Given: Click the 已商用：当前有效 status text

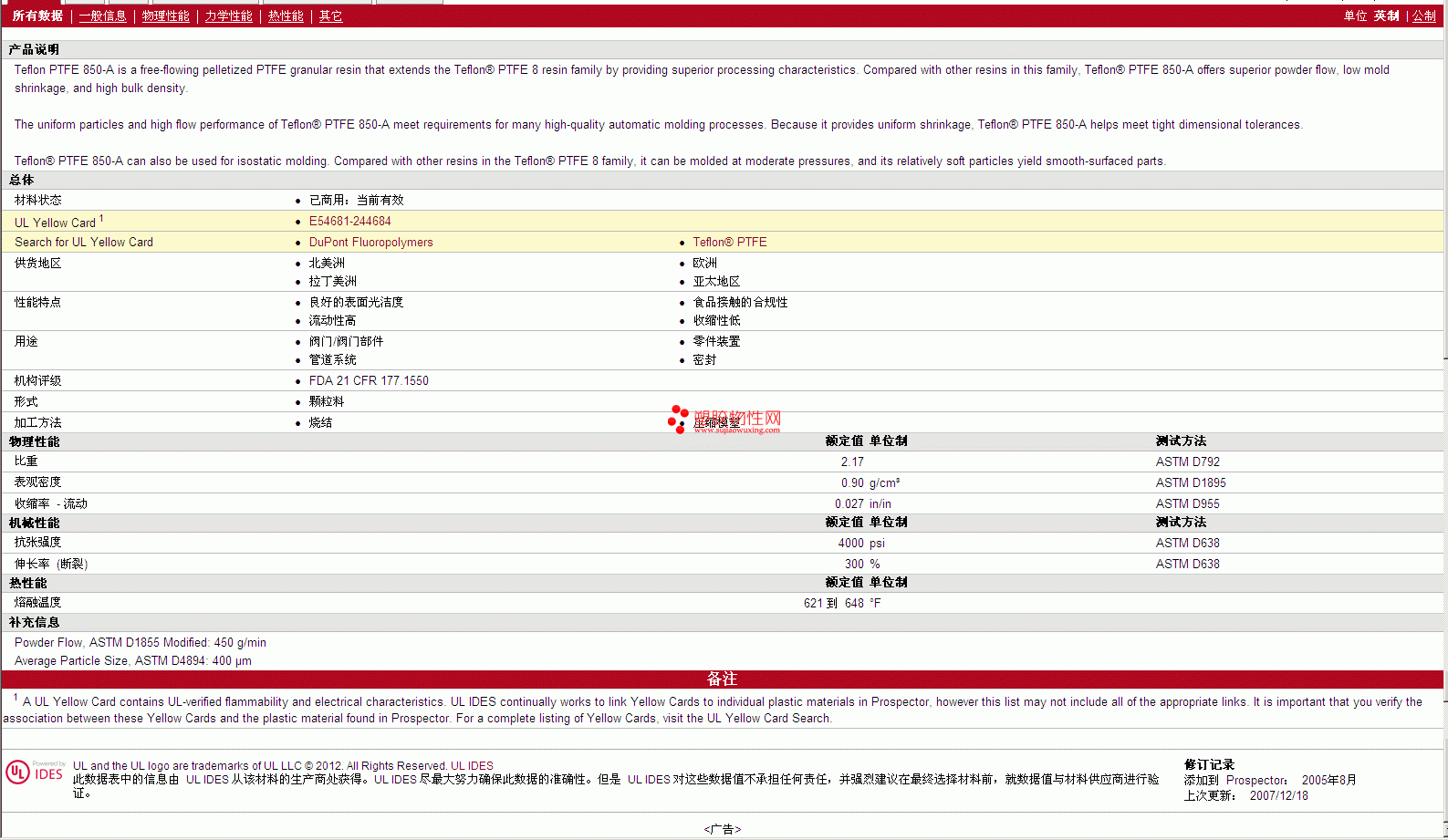Looking at the screenshot, I should (x=356, y=200).
